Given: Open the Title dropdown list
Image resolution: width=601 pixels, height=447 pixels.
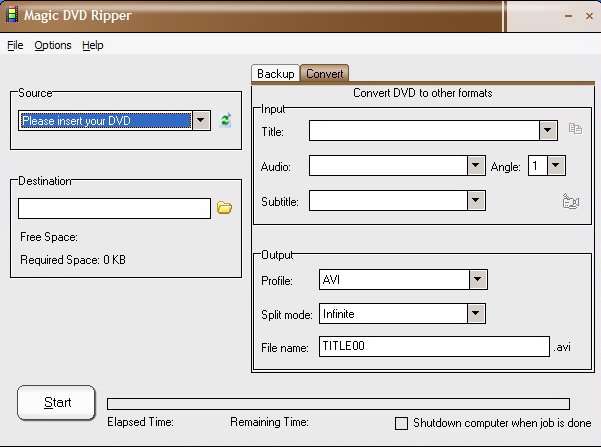Looking at the screenshot, I should [x=548, y=130].
